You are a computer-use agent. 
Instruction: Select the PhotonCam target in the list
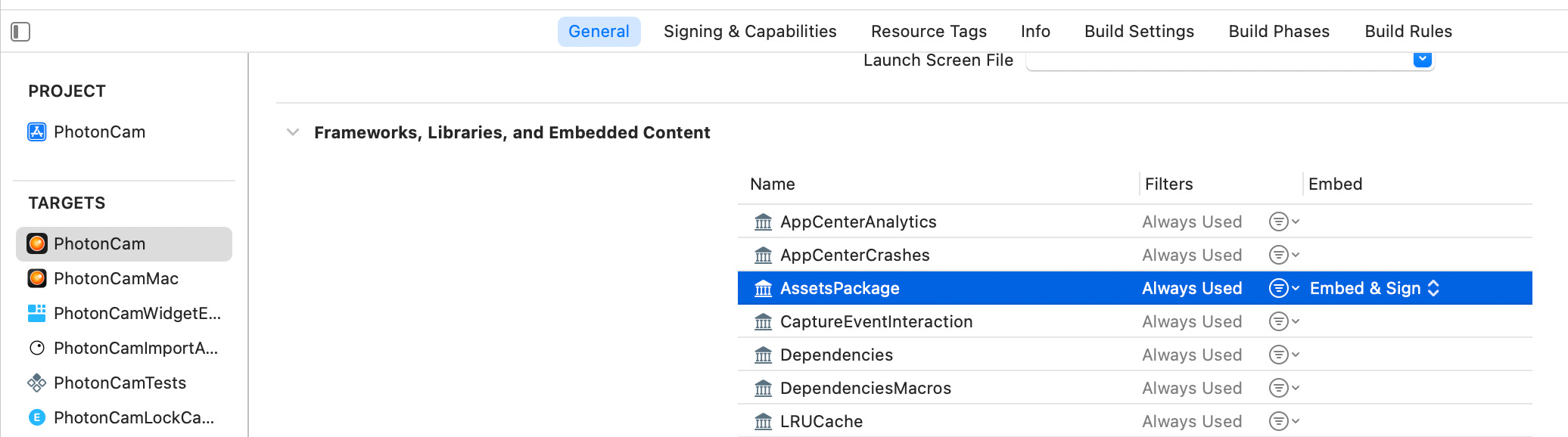[x=124, y=243]
